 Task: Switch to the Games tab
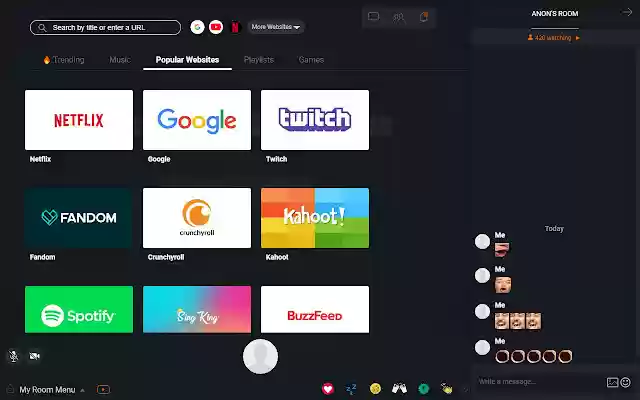pos(311,60)
